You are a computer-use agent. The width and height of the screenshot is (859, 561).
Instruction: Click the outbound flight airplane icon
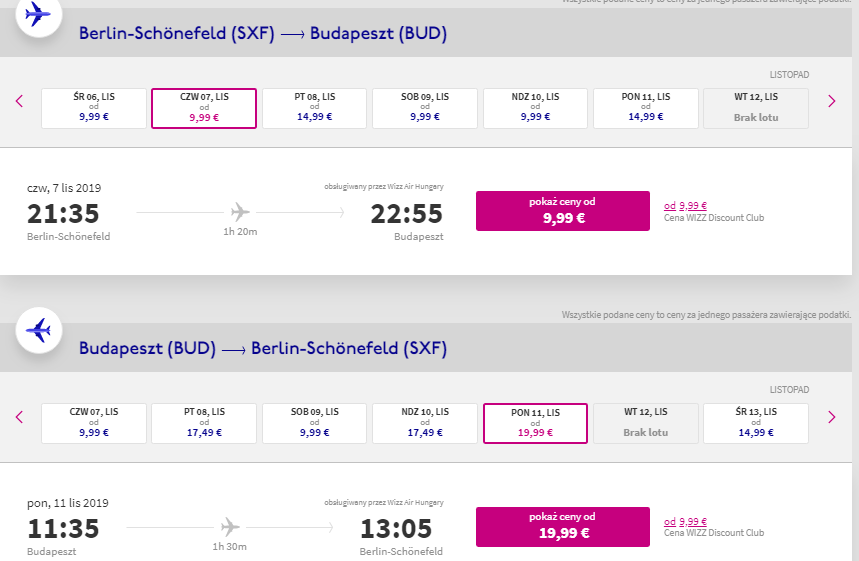38,15
